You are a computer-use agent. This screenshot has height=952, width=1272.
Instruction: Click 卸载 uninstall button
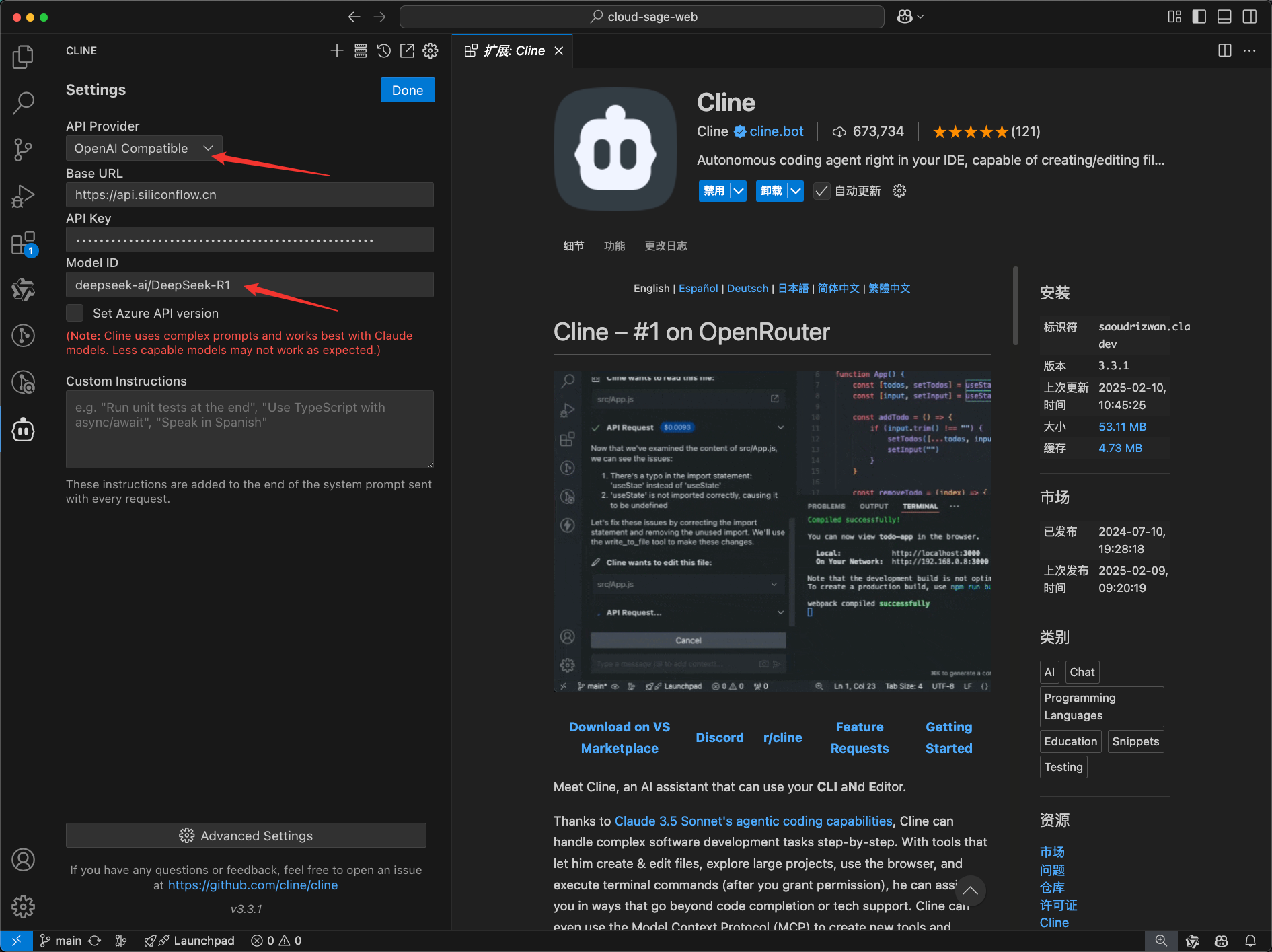click(x=772, y=191)
